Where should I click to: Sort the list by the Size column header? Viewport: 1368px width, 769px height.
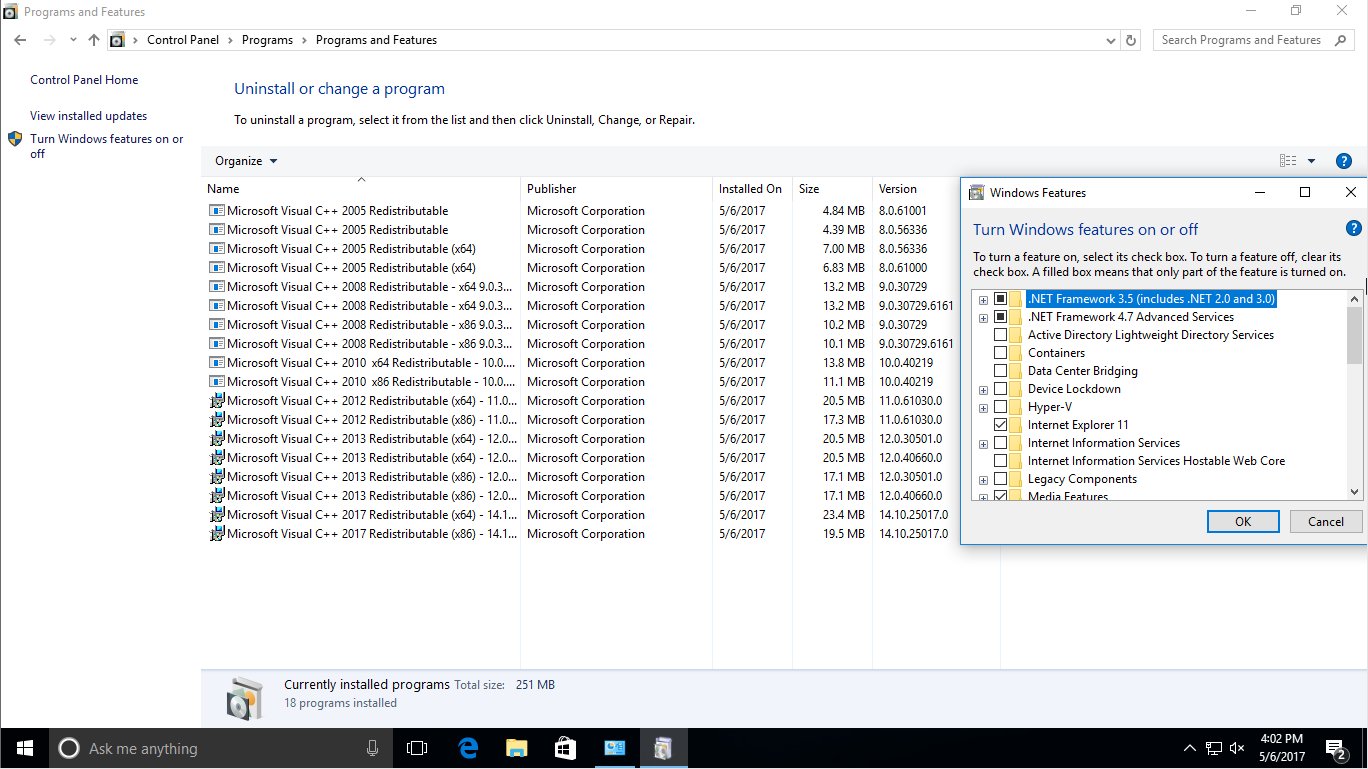[x=832, y=188]
